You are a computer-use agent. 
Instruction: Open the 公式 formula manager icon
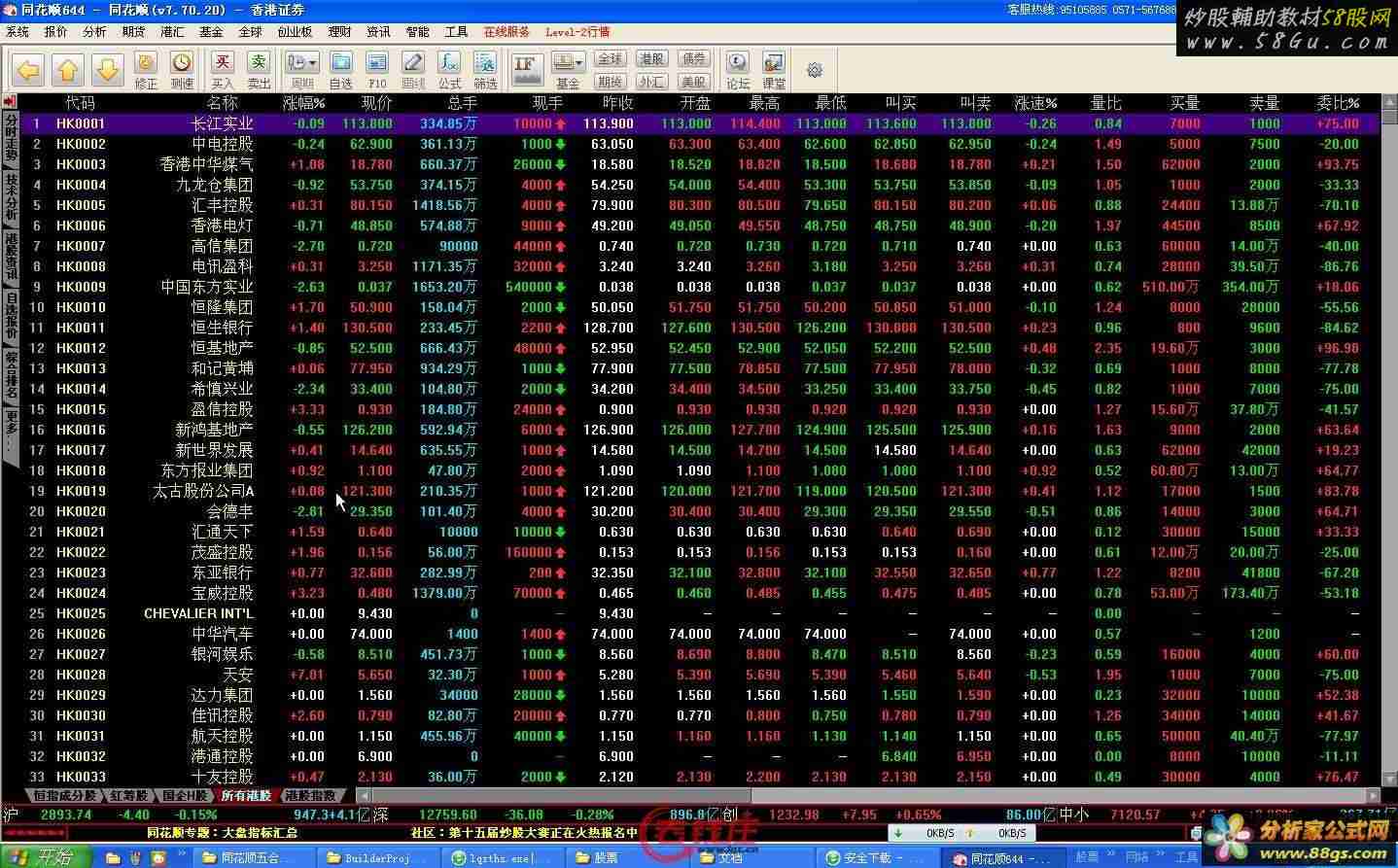(x=449, y=71)
